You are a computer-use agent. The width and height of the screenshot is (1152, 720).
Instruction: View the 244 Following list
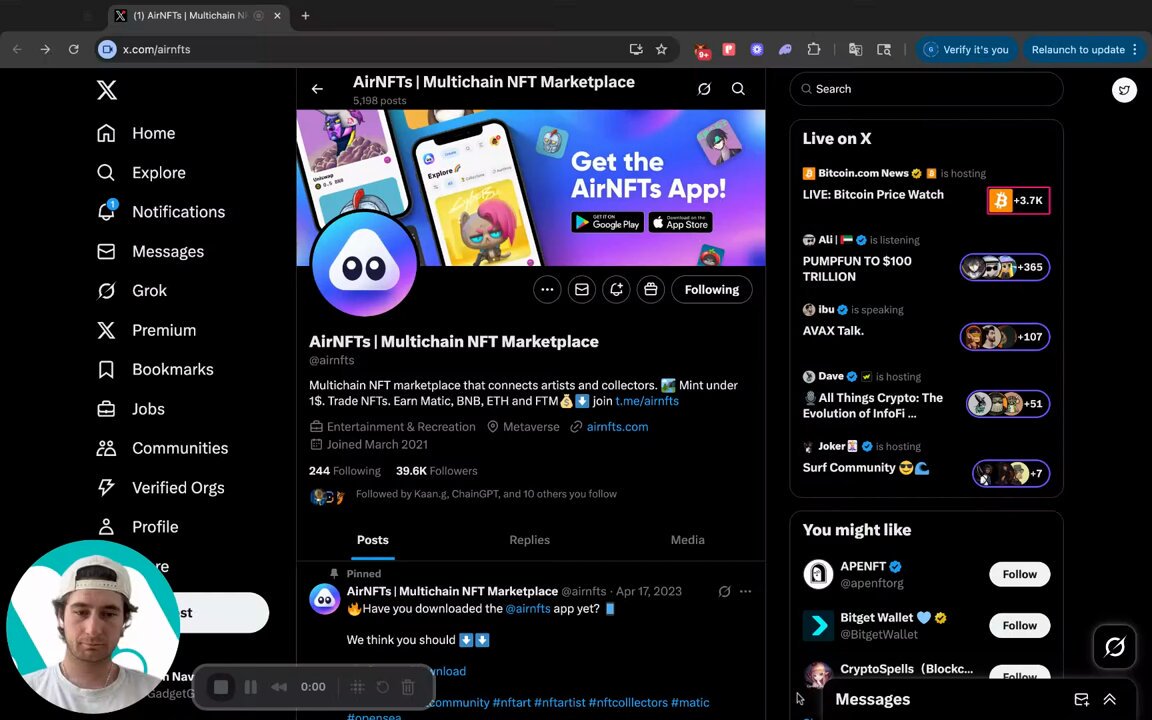[345, 471]
